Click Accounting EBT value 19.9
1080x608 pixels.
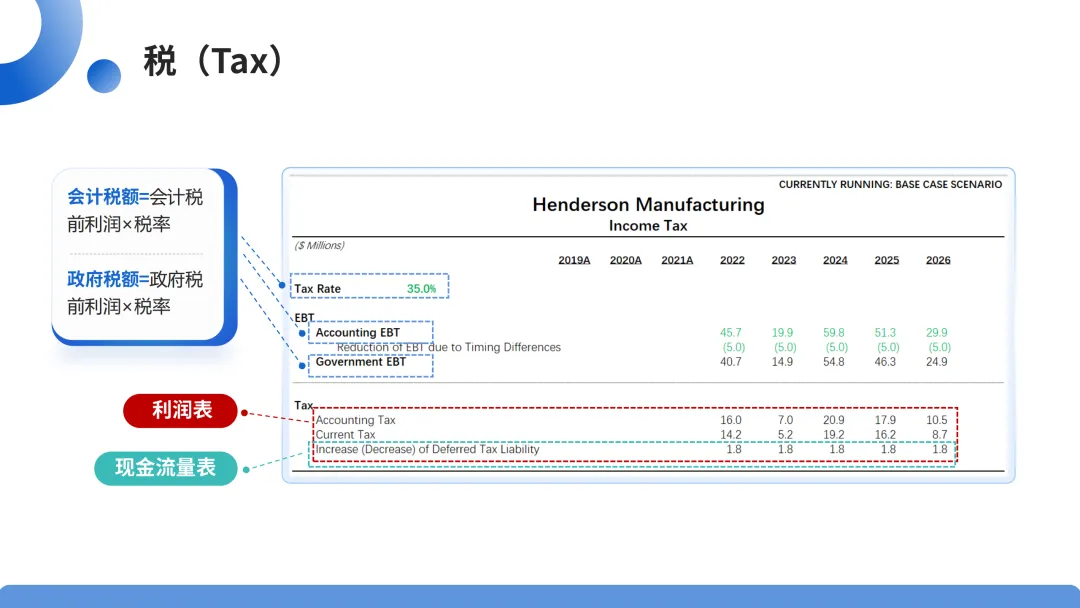(782, 333)
